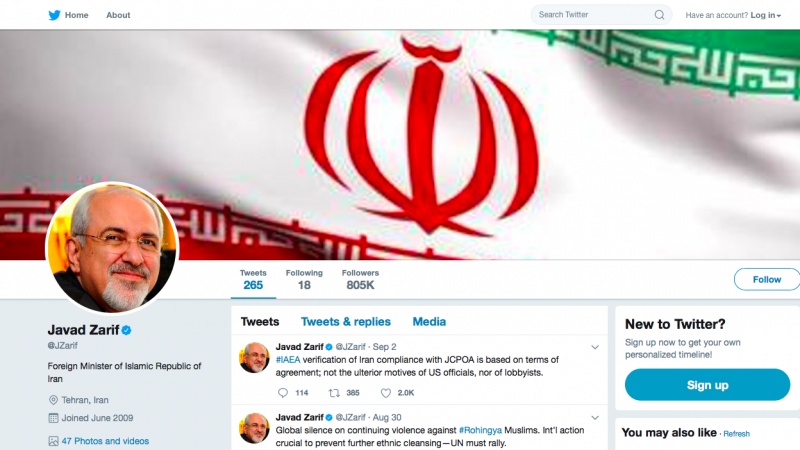The width and height of the screenshot is (800, 450).
Task: Switch to the Tweets & replies tab
Action: tap(345, 321)
